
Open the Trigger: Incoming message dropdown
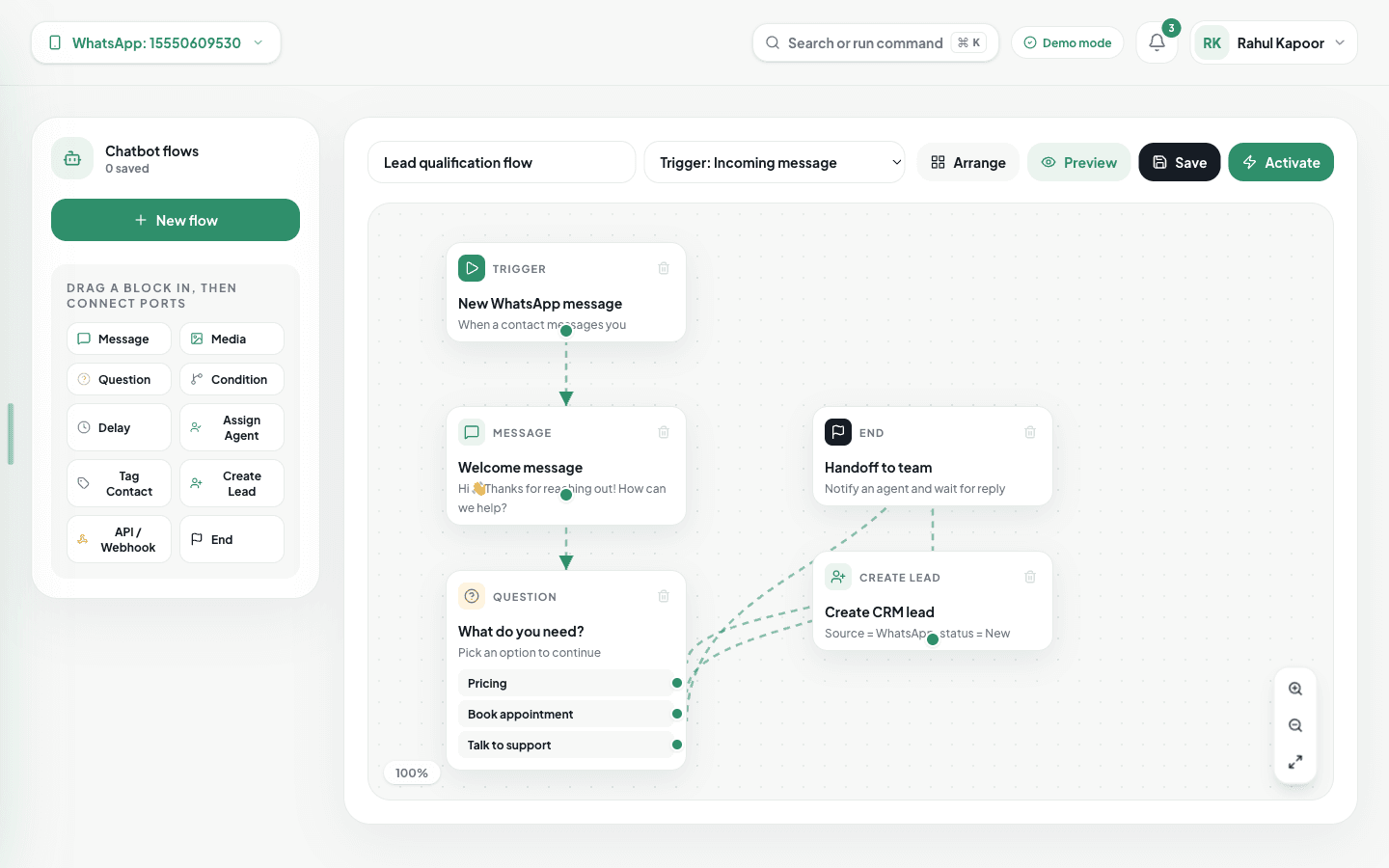pyautogui.click(x=775, y=162)
